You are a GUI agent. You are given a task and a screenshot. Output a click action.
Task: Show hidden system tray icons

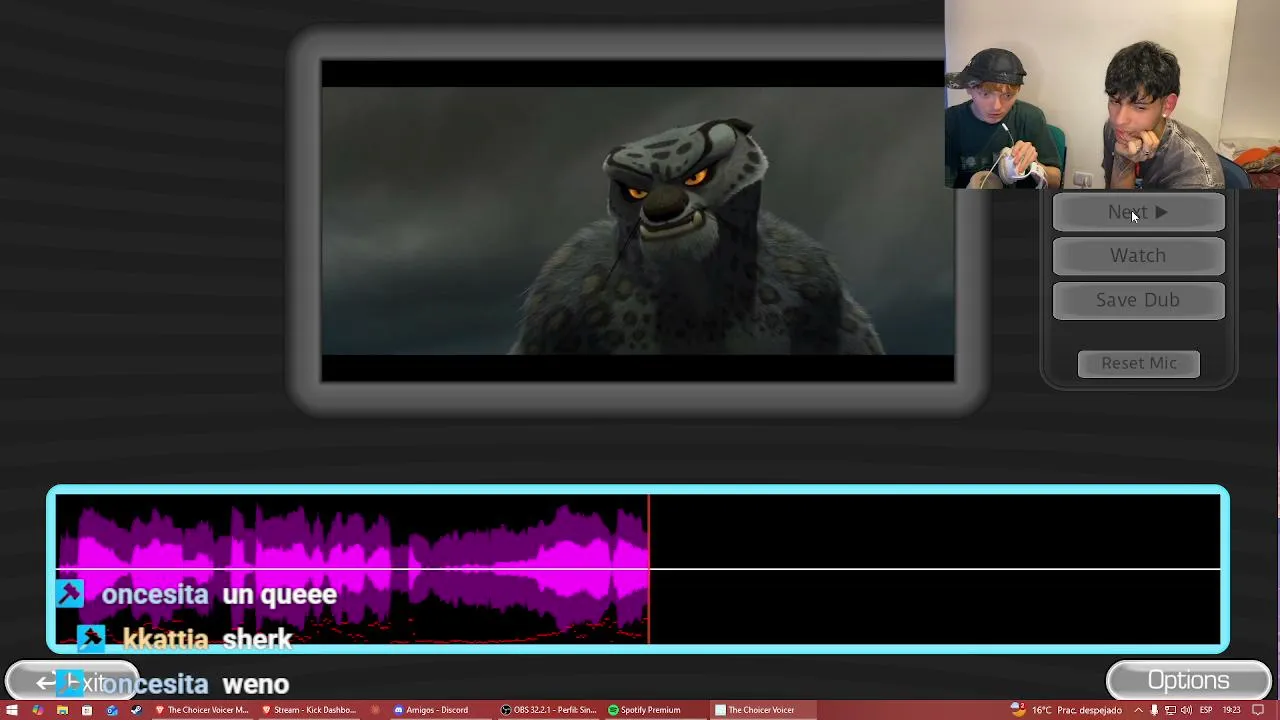click(x=1138, y=710)
